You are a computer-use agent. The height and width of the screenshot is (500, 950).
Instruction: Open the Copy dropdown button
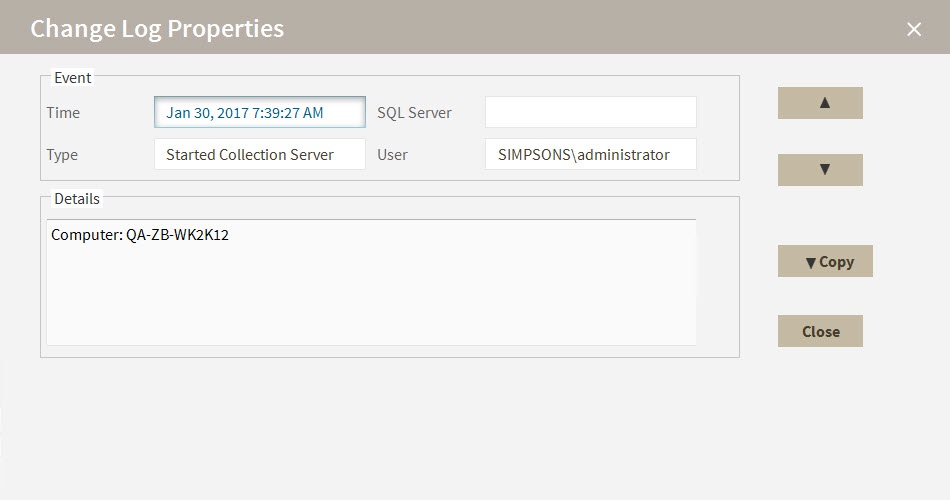825,262
